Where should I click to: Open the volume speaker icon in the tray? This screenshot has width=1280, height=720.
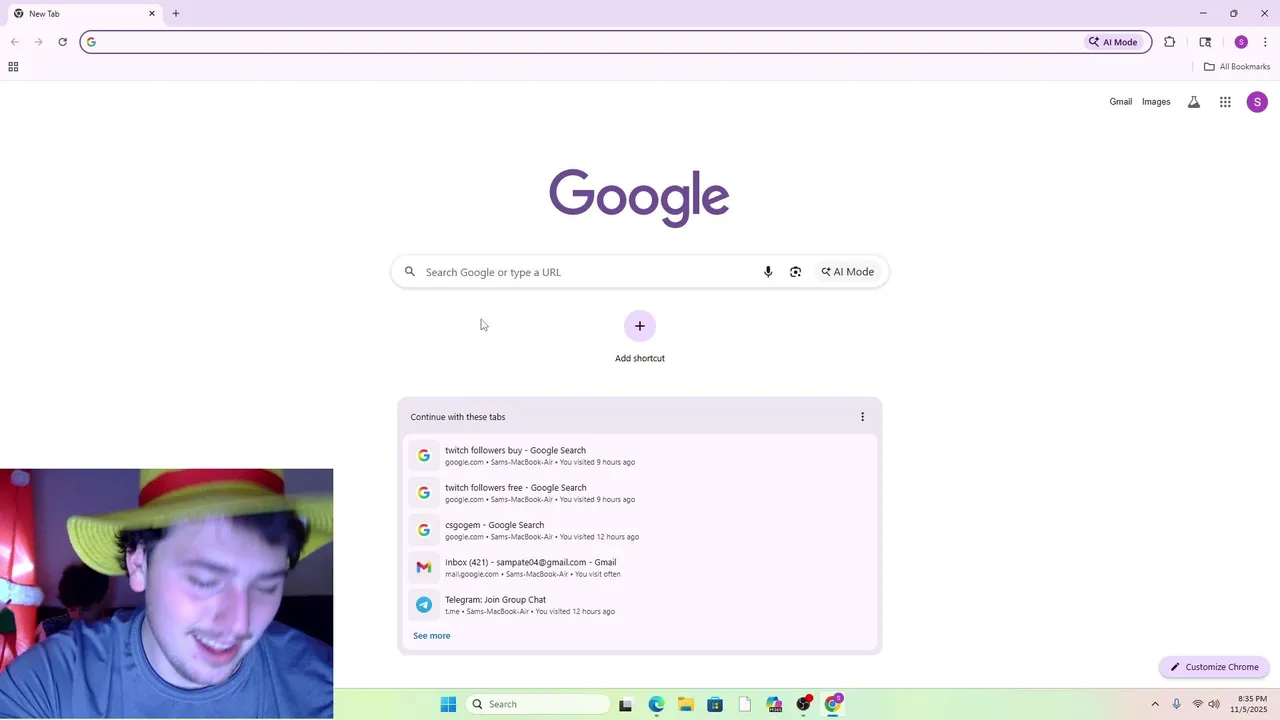coord(1214,704)
